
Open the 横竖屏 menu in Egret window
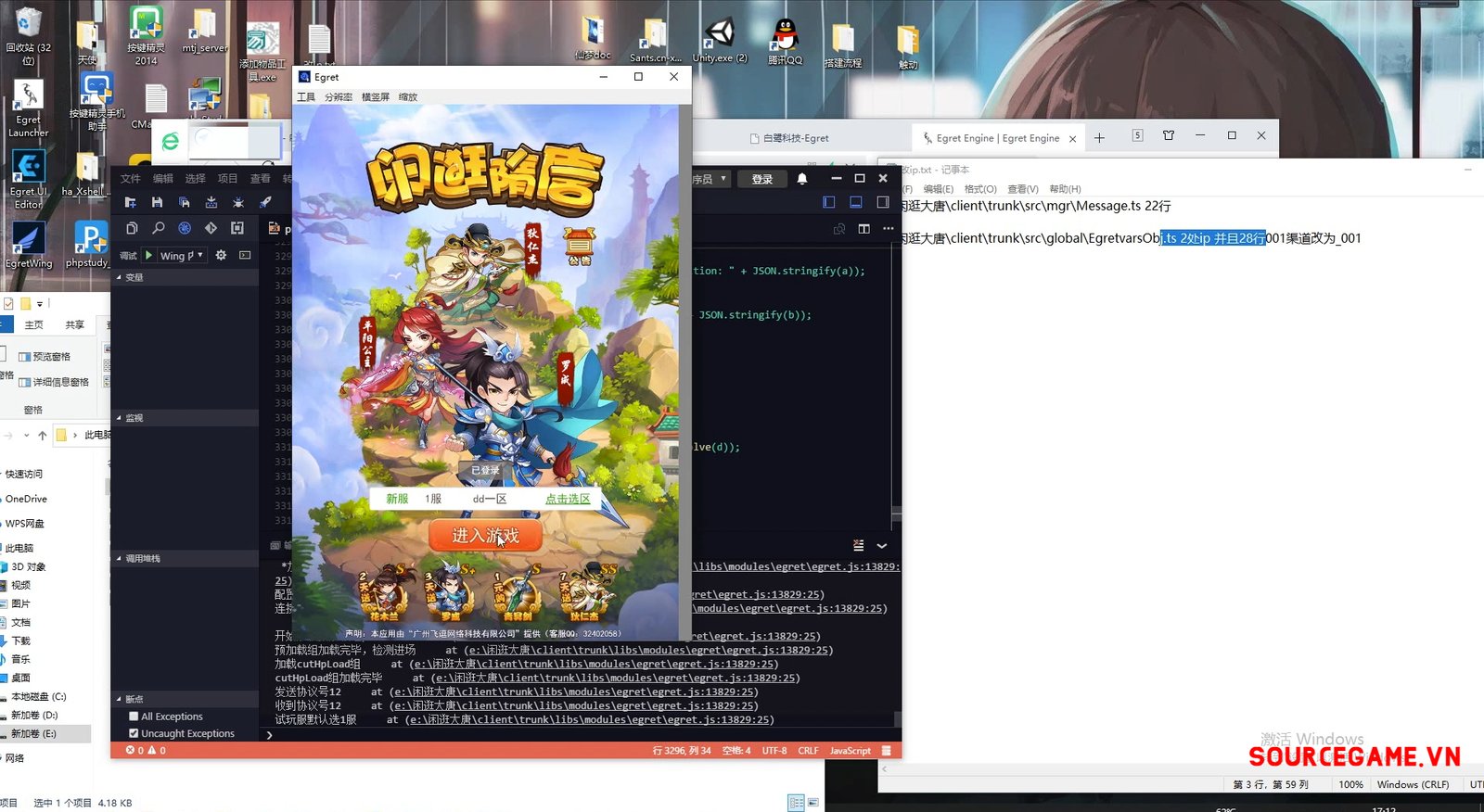pyautogui.click(x=376, y=97)
